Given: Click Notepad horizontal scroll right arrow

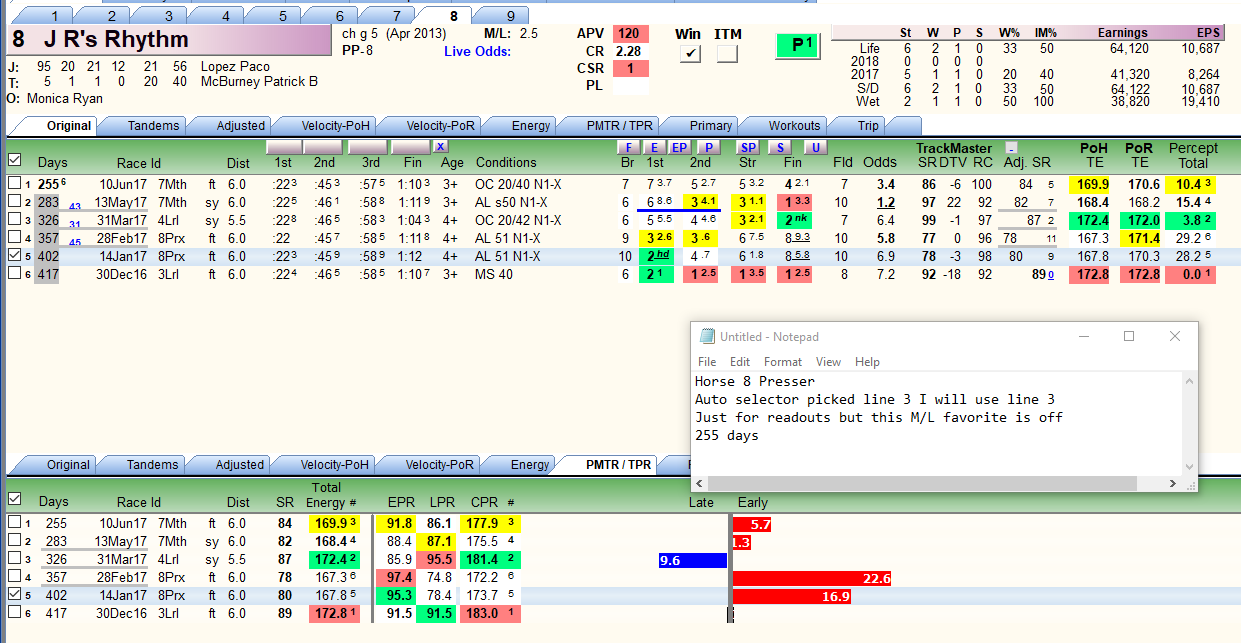Looking at the screenshot, I should [x=1172, y=483].
